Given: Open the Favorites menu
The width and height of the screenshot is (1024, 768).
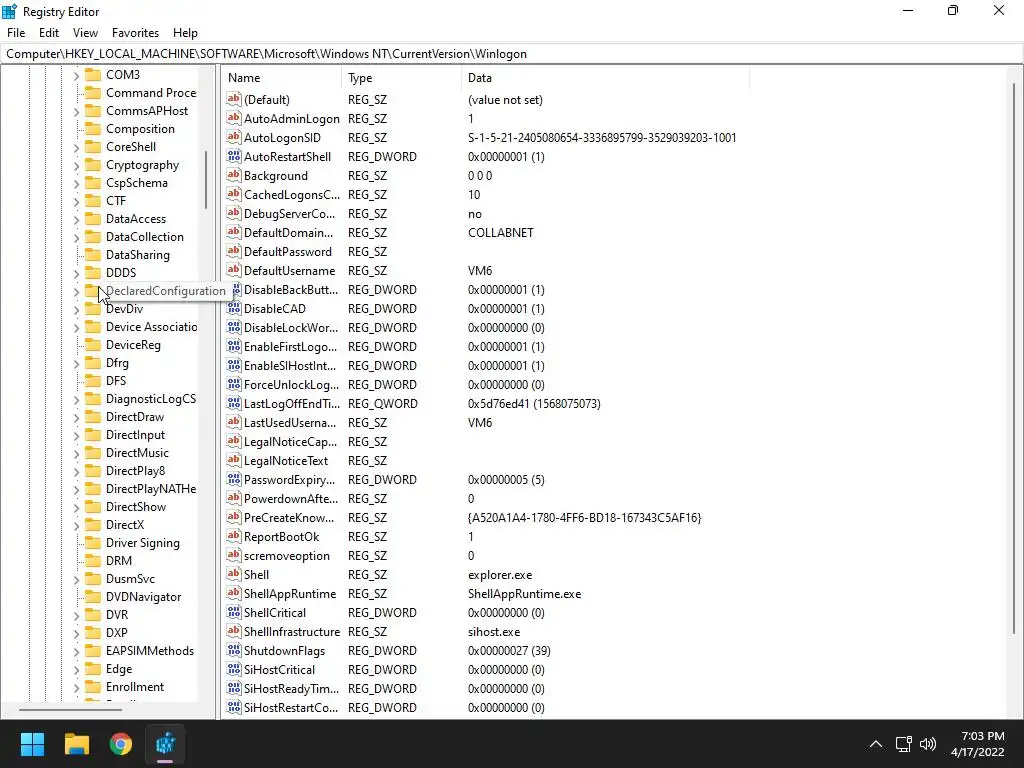Looking at the screenshot, I should 135,33.
